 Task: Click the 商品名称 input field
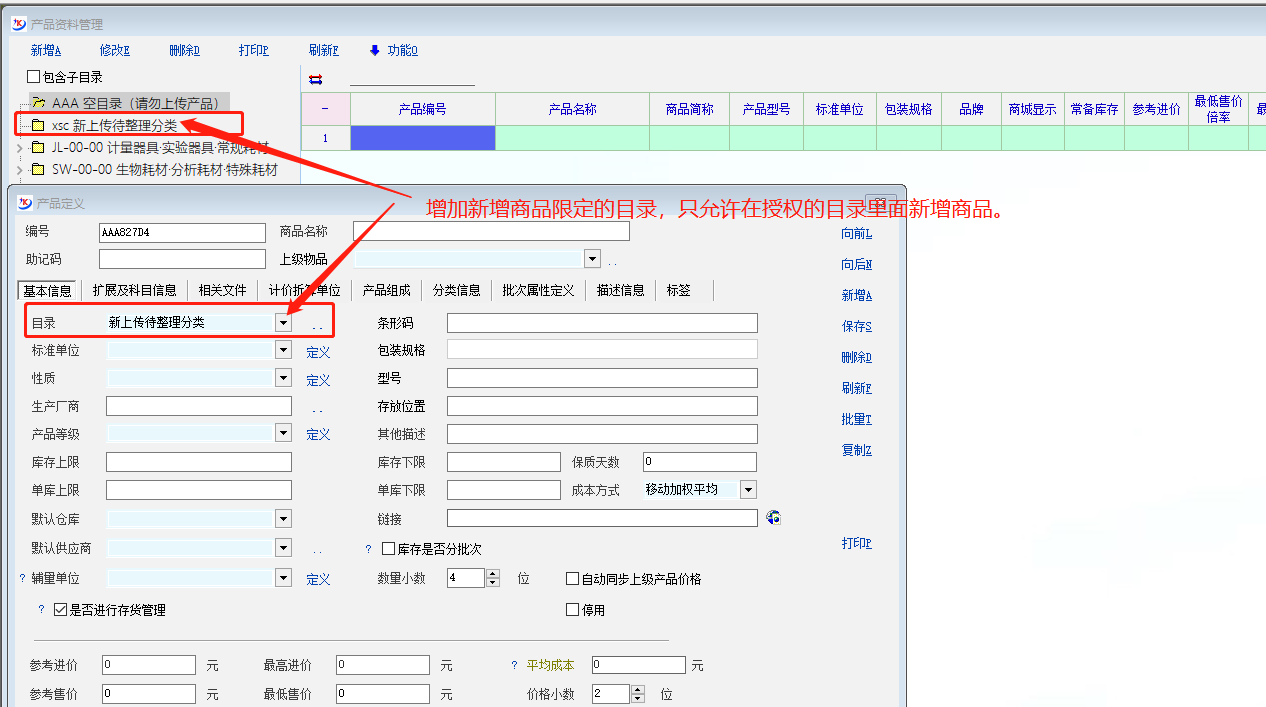pyautogui.click(x=491, y=232)
